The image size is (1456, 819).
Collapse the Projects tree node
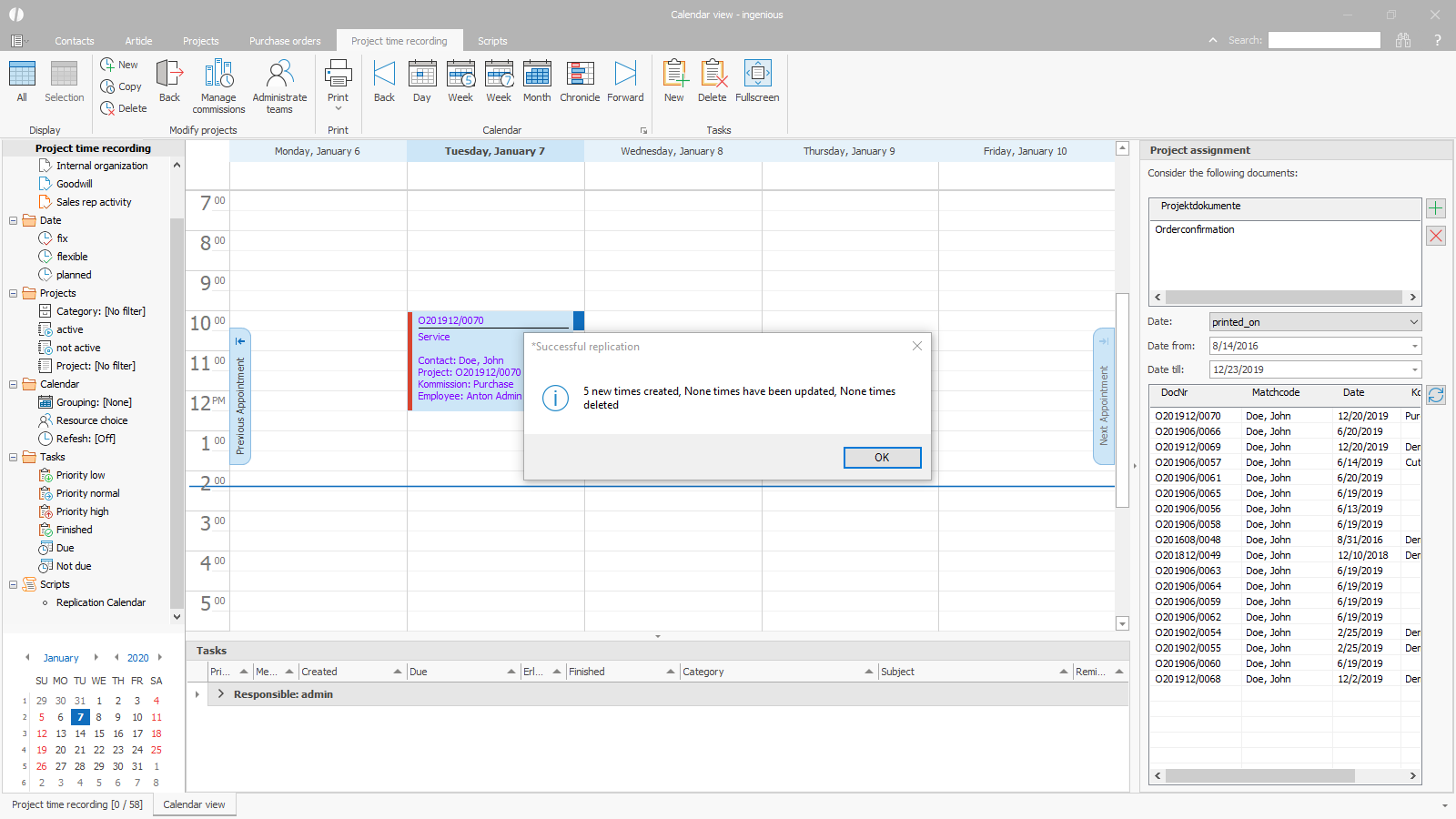point(14,293)
